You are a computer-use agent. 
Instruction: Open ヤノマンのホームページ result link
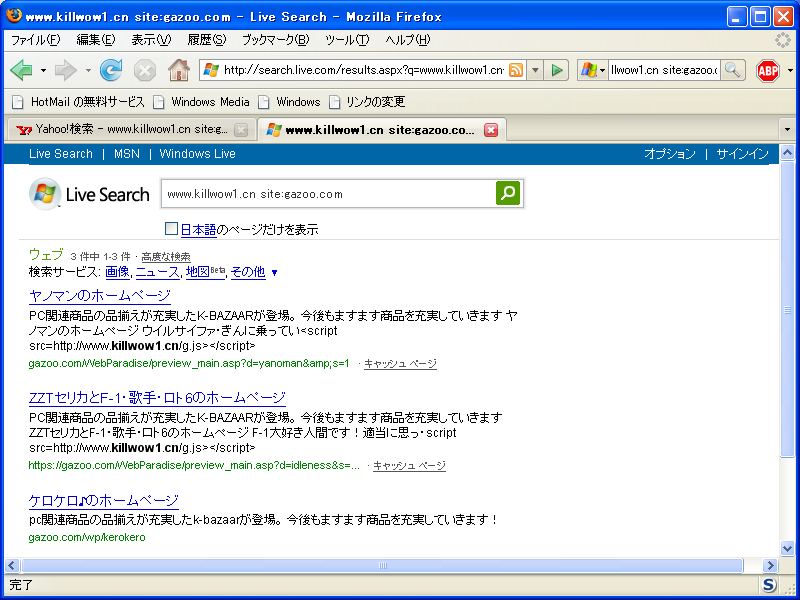(99, 296)
